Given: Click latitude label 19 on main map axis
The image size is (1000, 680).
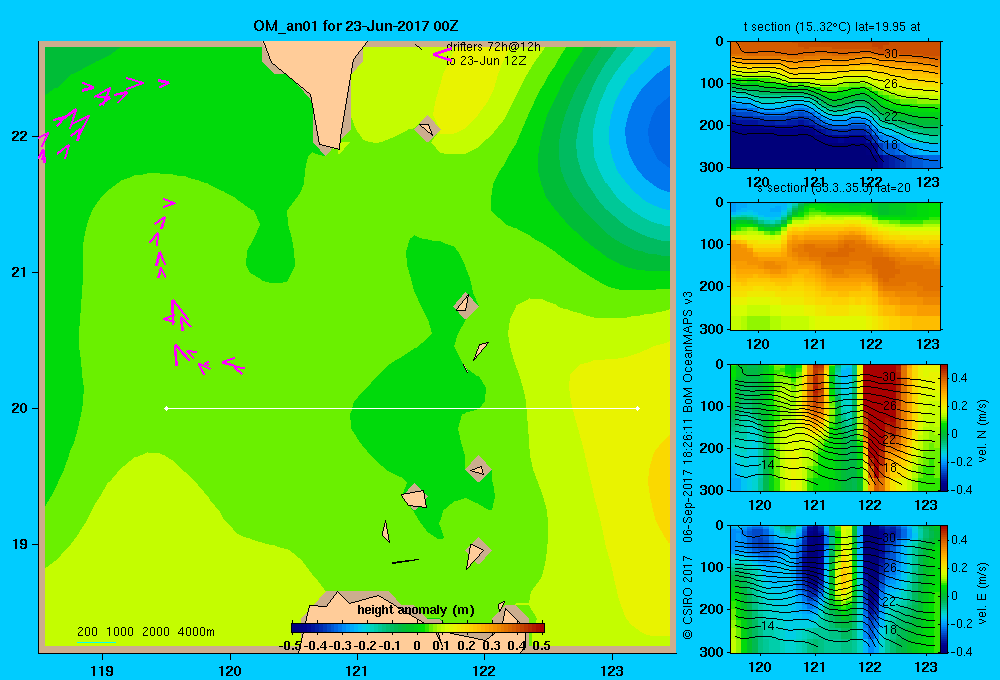Looking at the screenshot, I should (x=20, y=544).
